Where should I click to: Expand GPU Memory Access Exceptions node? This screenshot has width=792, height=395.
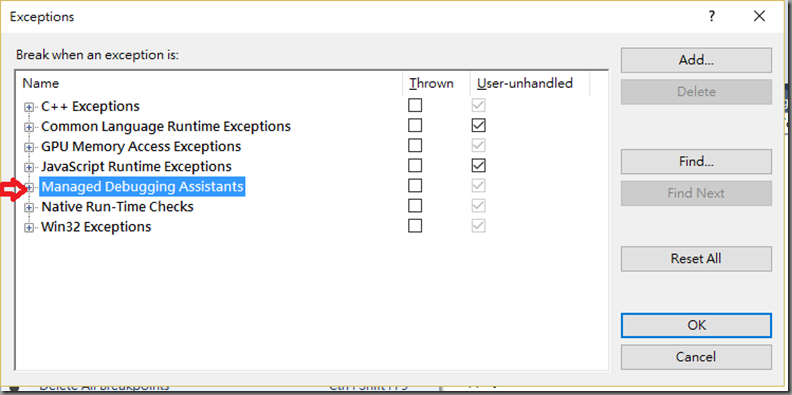[x=29, y=147]
